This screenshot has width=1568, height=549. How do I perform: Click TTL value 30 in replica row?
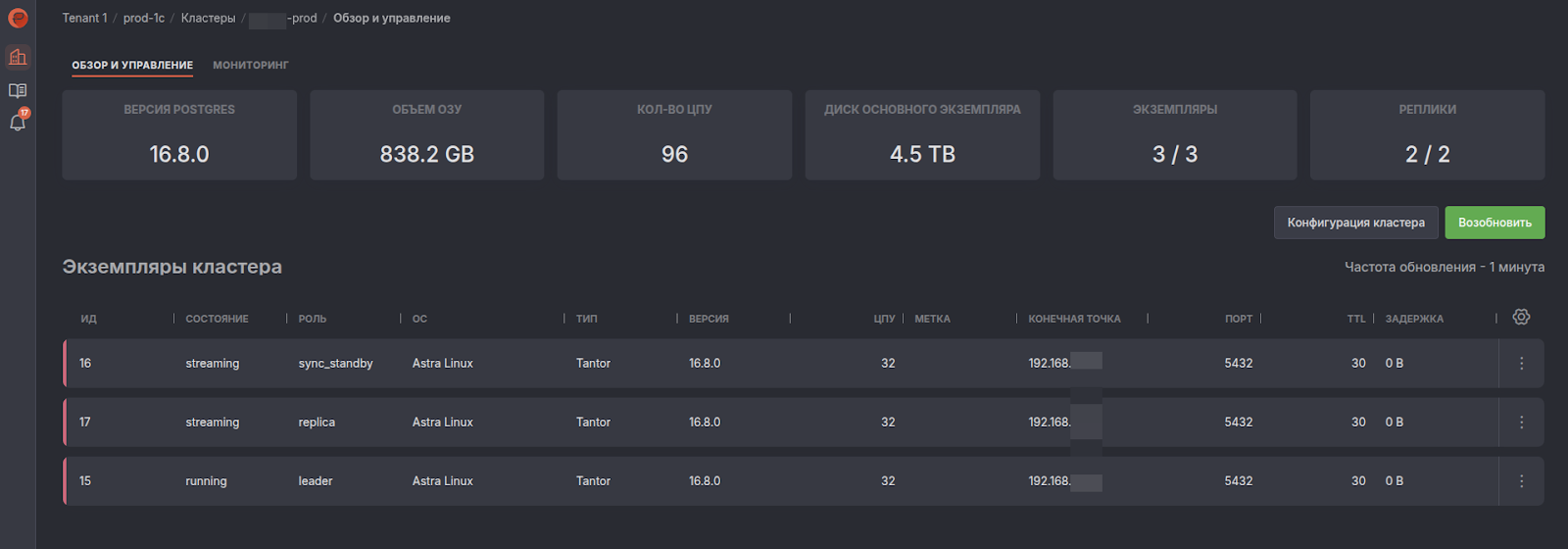click(x=1358, y=423)
